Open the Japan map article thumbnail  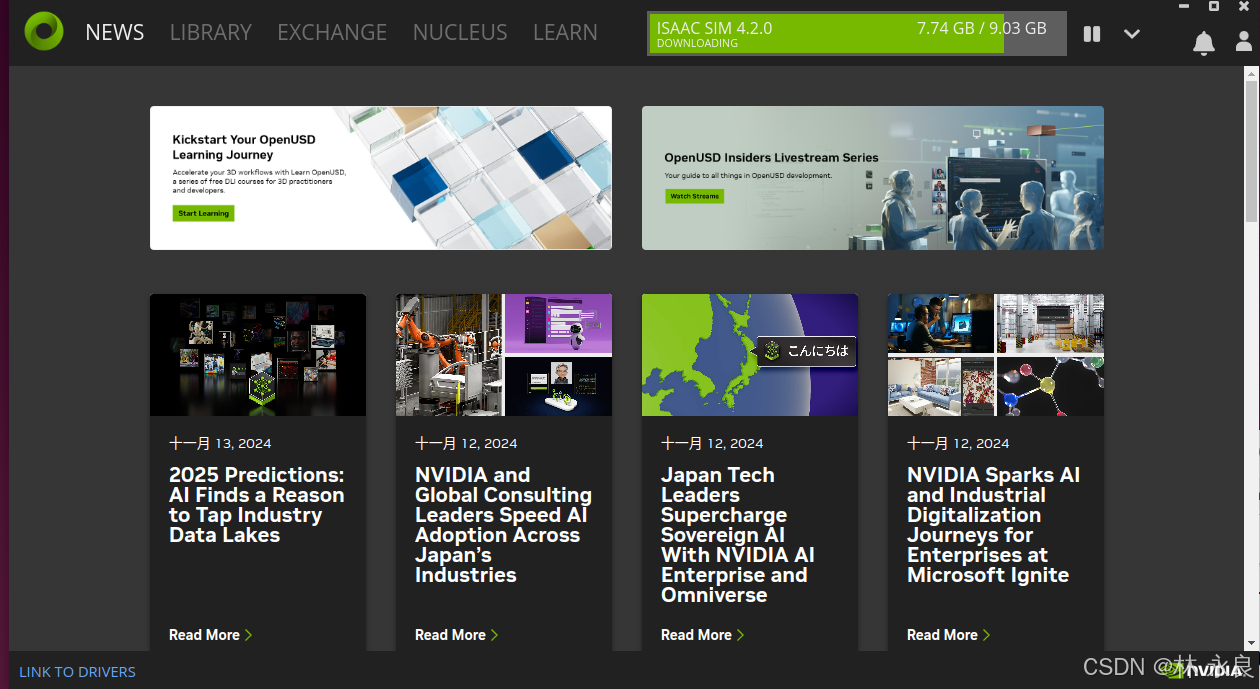point(750,355)
